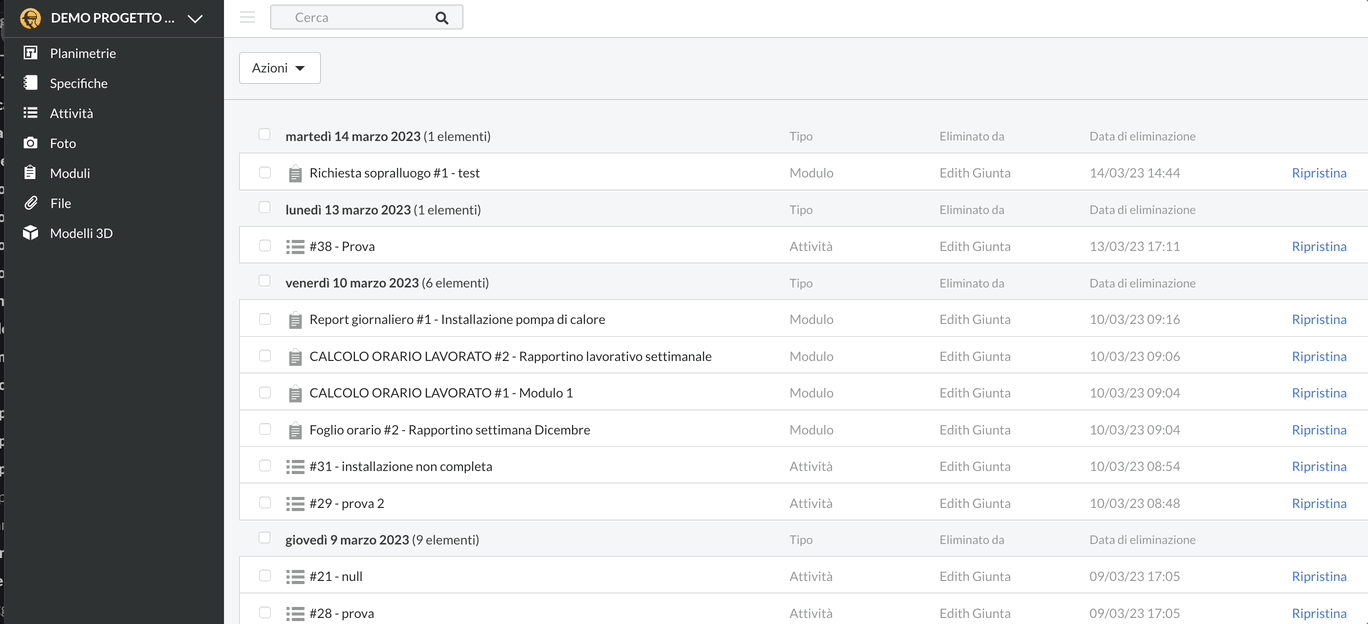Click Ripristina for Report giornaliero #1
Image resolution: width=1368 pixels, height=624 pixels.
(1318, 320)
